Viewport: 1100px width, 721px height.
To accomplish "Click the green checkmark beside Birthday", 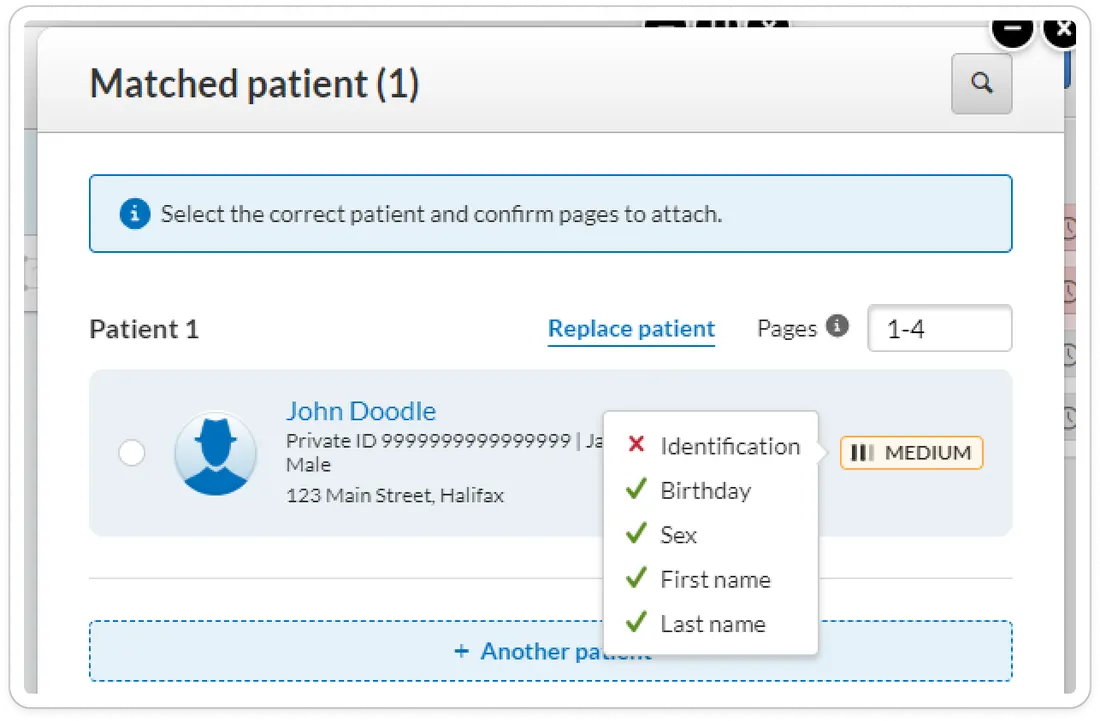I will coord(636,489).
